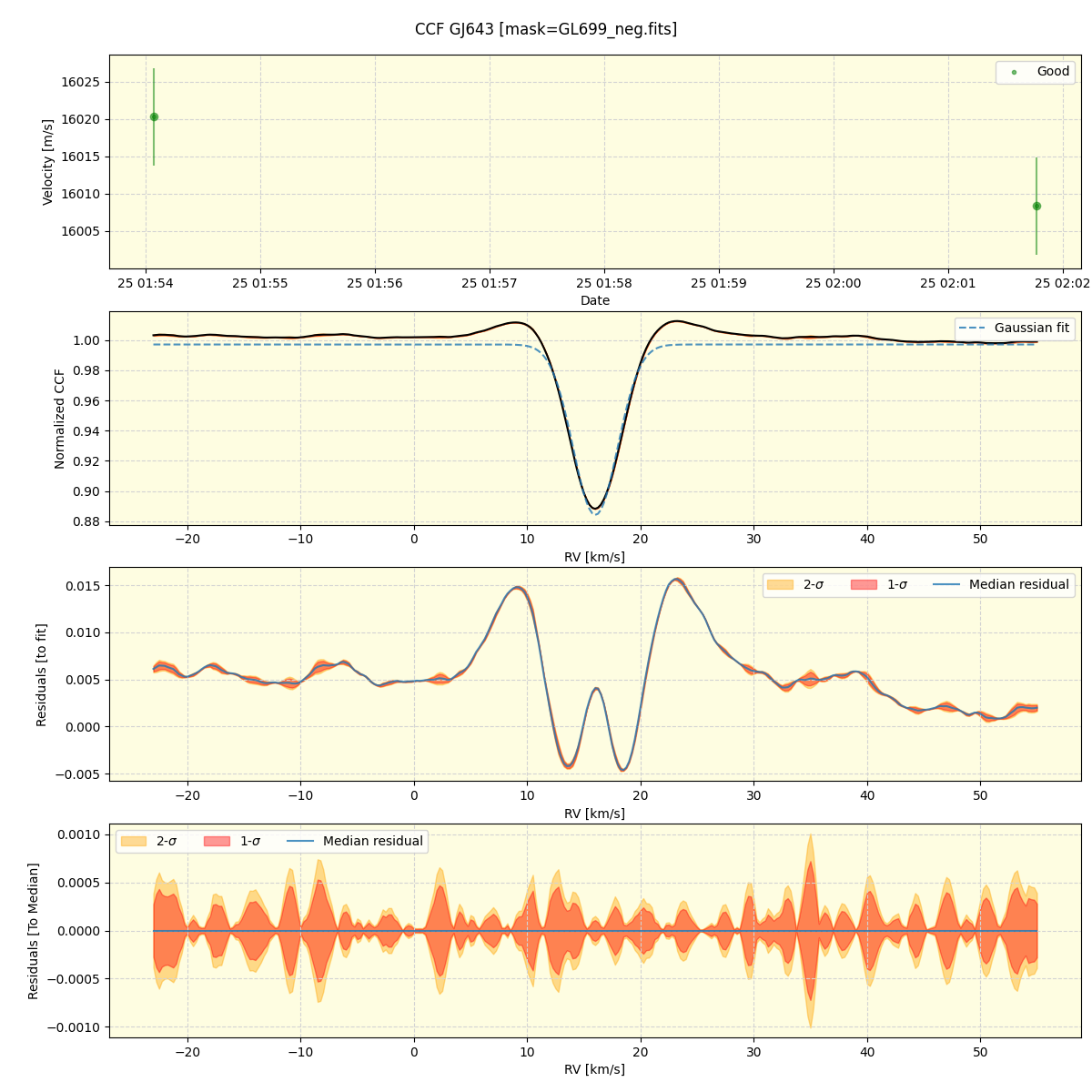1092x1092 pixels.
Task: Click the Gaussian fit legend entry
Action: point(1015,329)
